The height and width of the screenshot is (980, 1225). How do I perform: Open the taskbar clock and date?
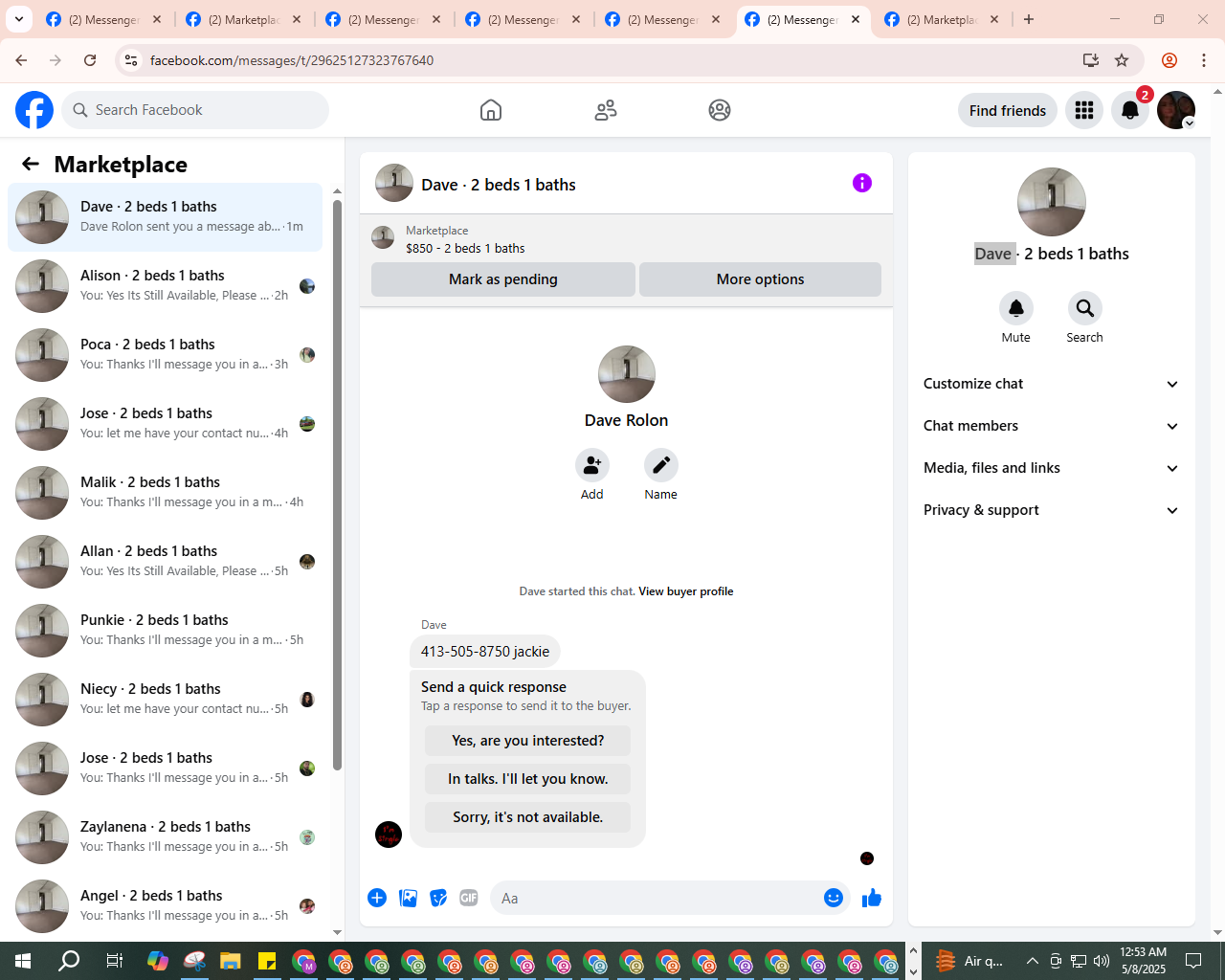pos(1143,961)
